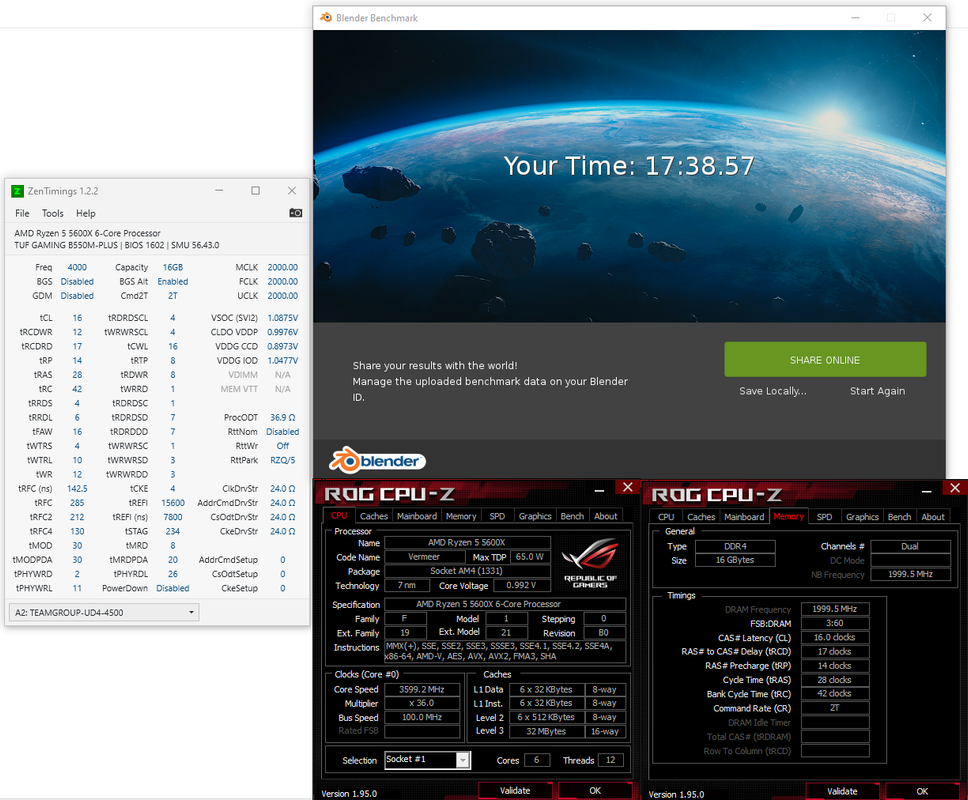Screen dimensions: 968x800
Task: Close the right ROG CPU-Z window
Action: [x=955, y=488]
